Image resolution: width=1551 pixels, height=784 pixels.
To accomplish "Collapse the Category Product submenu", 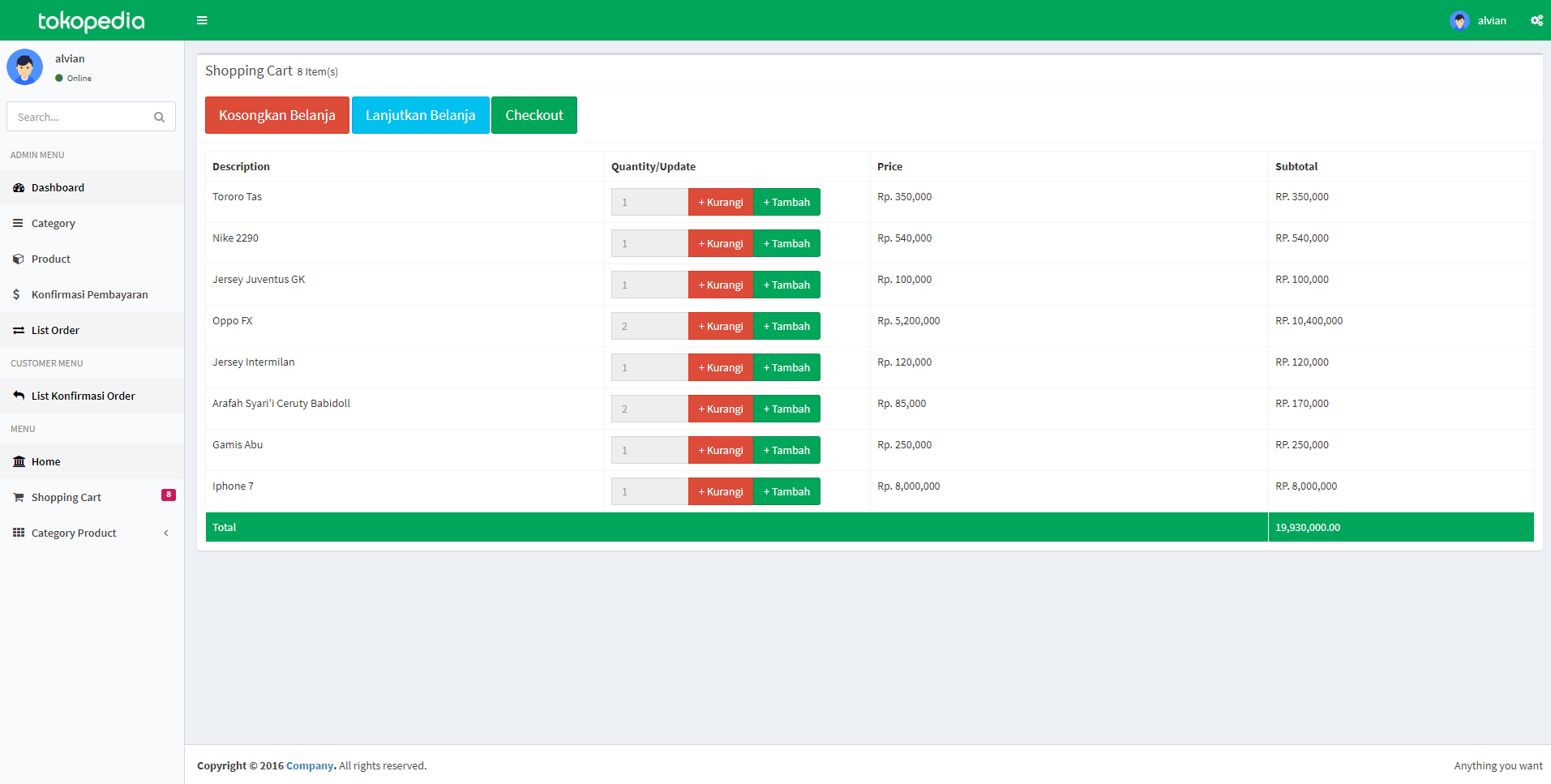I will pyautogui.click(x=166, y=533).
